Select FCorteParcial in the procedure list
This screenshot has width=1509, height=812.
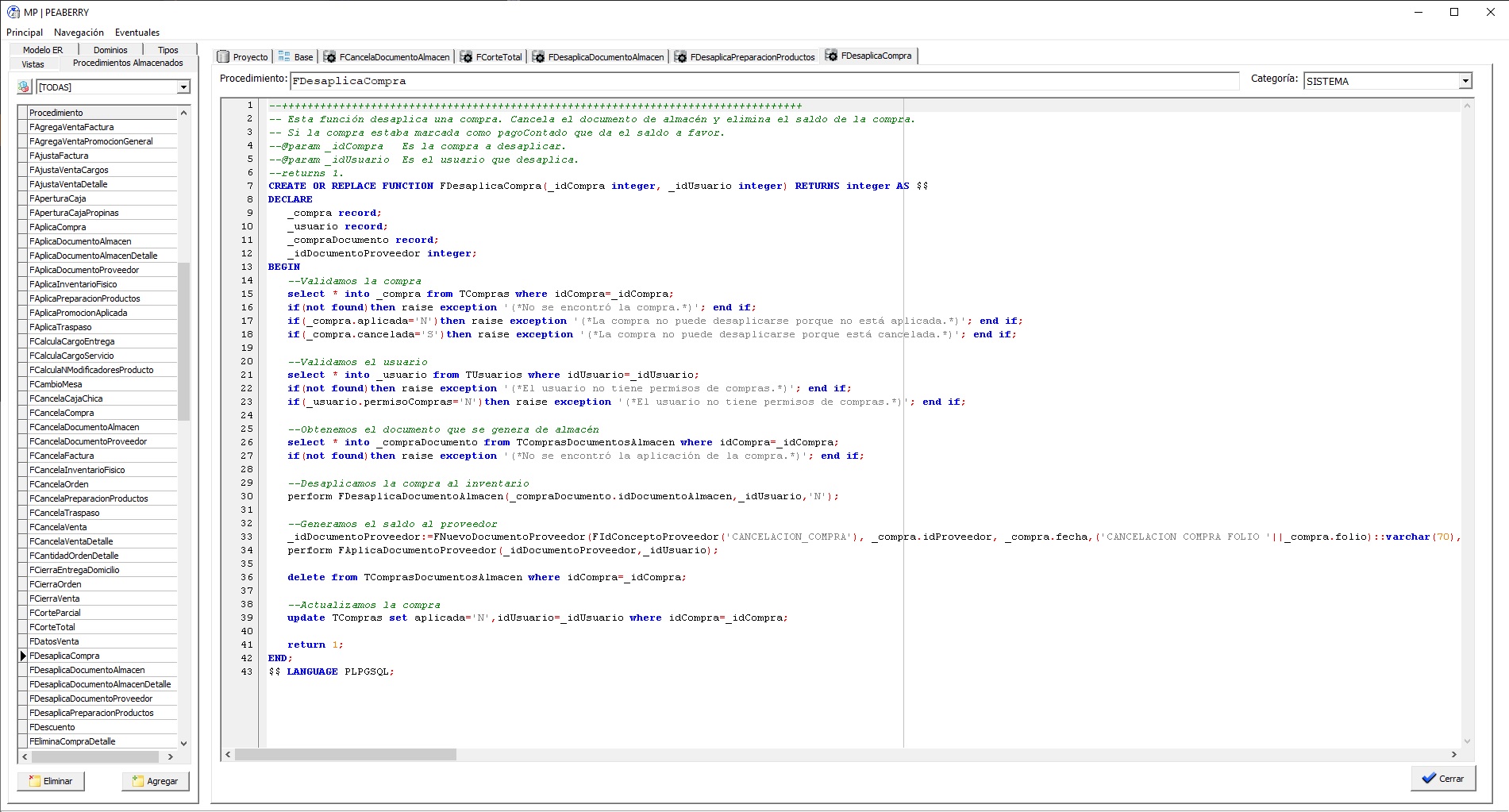click(102, 613)
